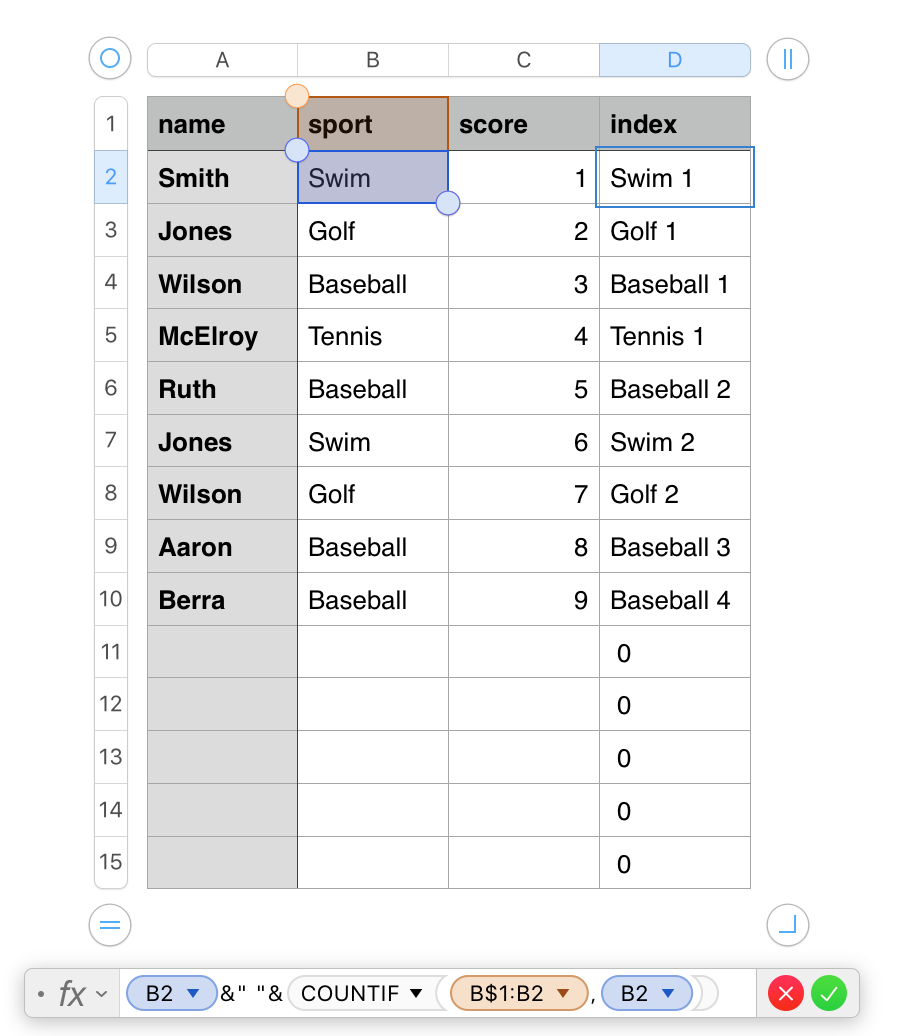Select column D header tab
Viewport: 916px width, 1036px height.
674,60
